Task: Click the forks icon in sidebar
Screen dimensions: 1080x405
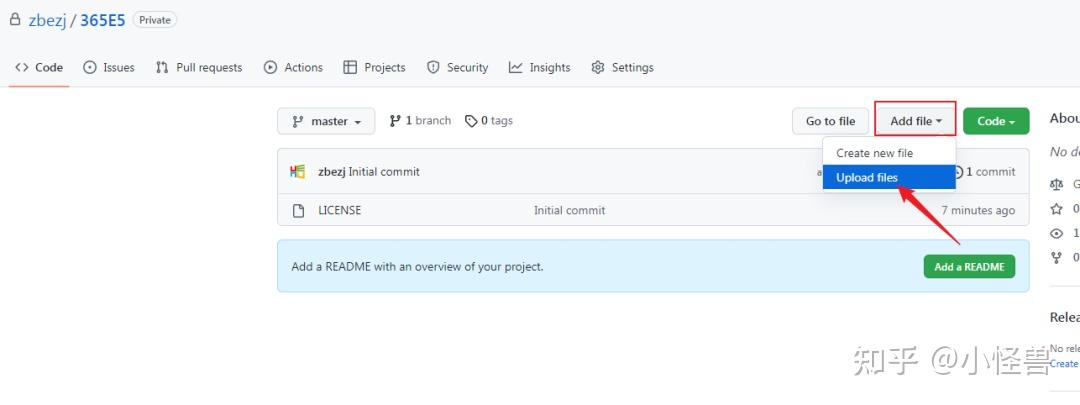Action: (1057, 257)
